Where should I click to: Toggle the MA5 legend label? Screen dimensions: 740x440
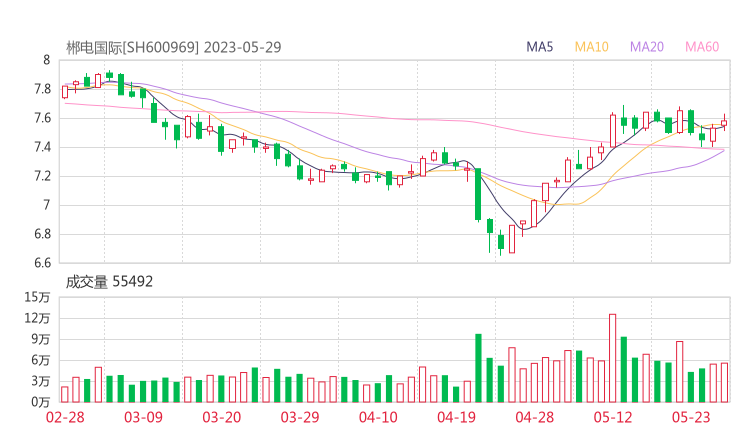539,47
